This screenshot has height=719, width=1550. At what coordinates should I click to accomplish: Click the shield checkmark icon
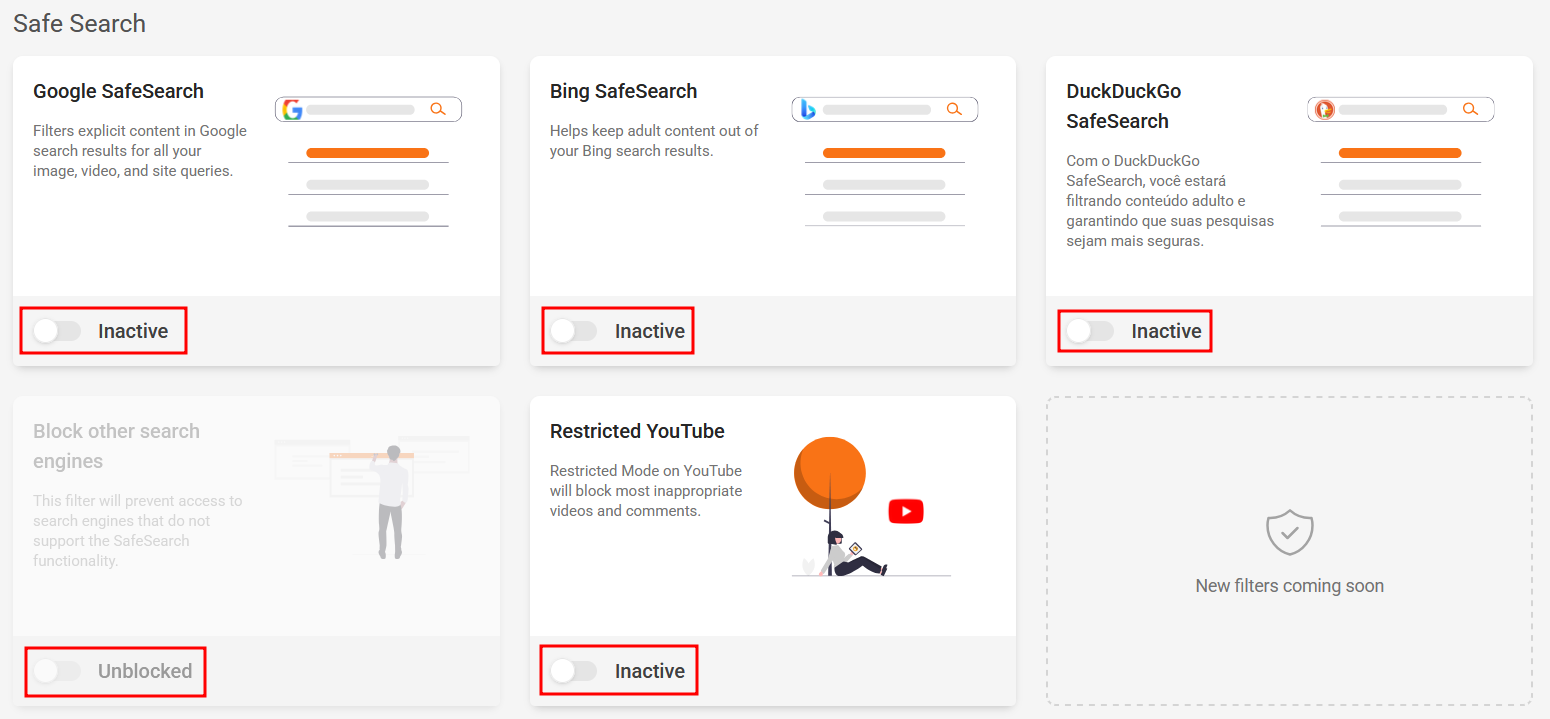click(1289, 532)
